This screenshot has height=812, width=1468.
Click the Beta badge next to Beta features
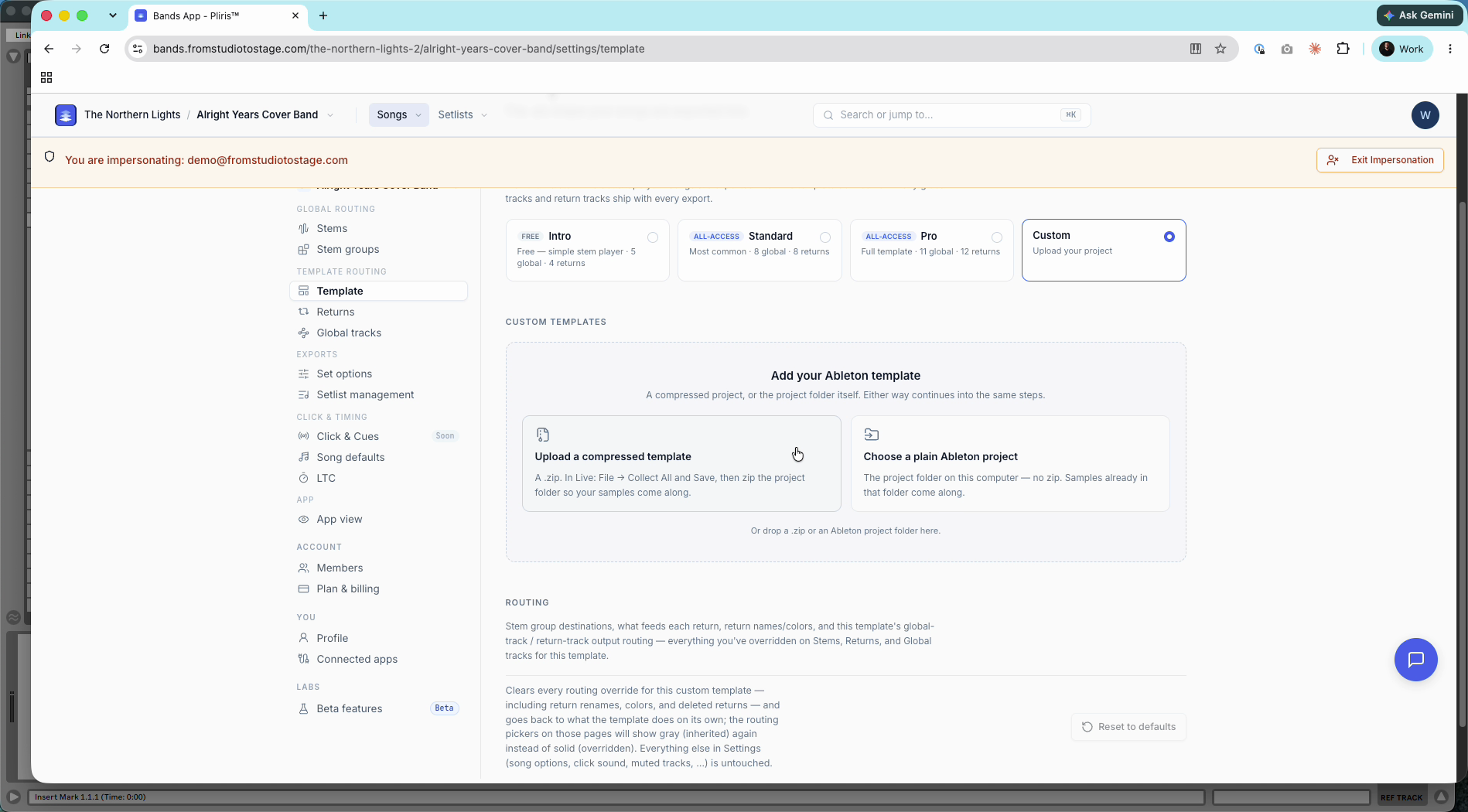(x=444, y=708)
